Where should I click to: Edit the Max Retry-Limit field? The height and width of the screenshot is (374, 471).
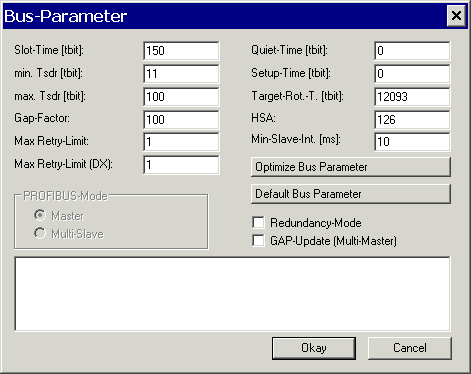pyautogui.click(x=181, y=142)
